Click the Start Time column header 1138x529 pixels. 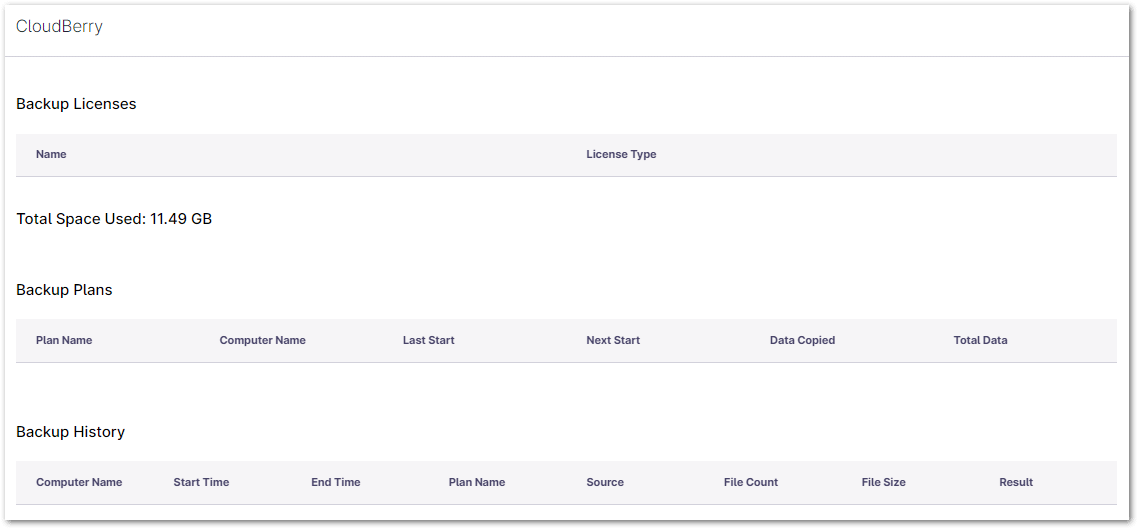(201, 483)
